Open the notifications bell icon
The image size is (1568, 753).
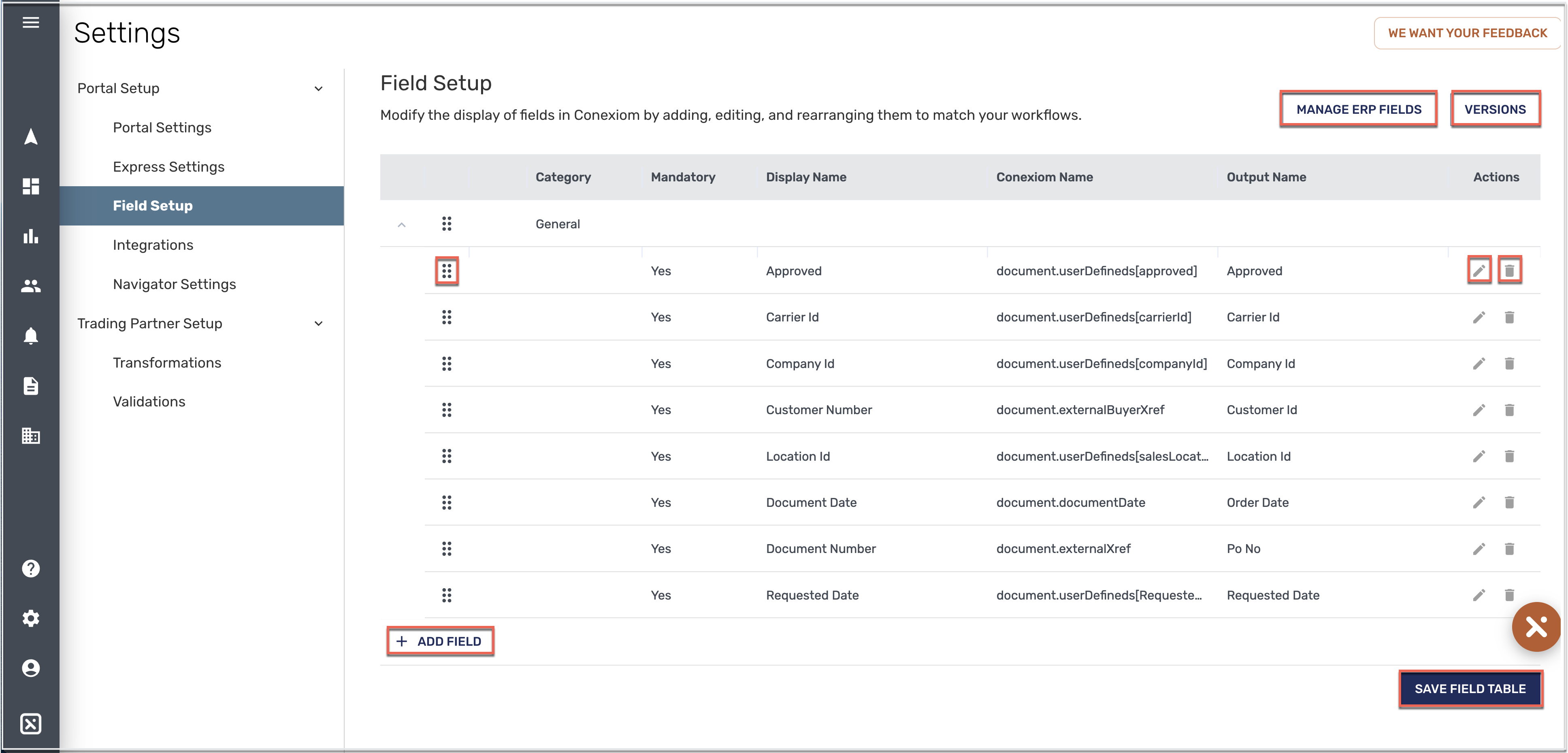[30, 336]
